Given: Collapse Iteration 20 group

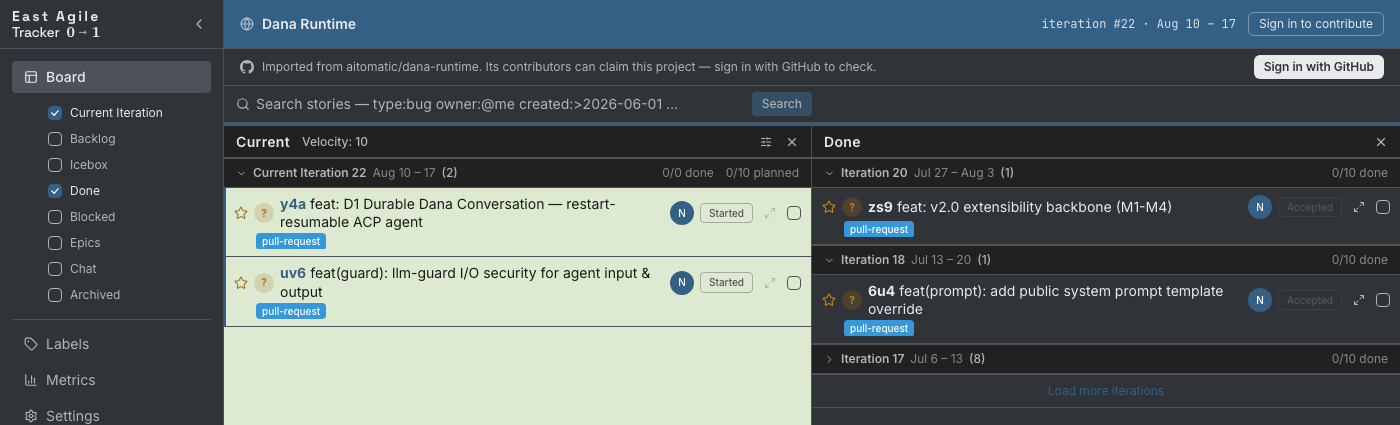Looking at the screenshot, I should tap(829, 173).
